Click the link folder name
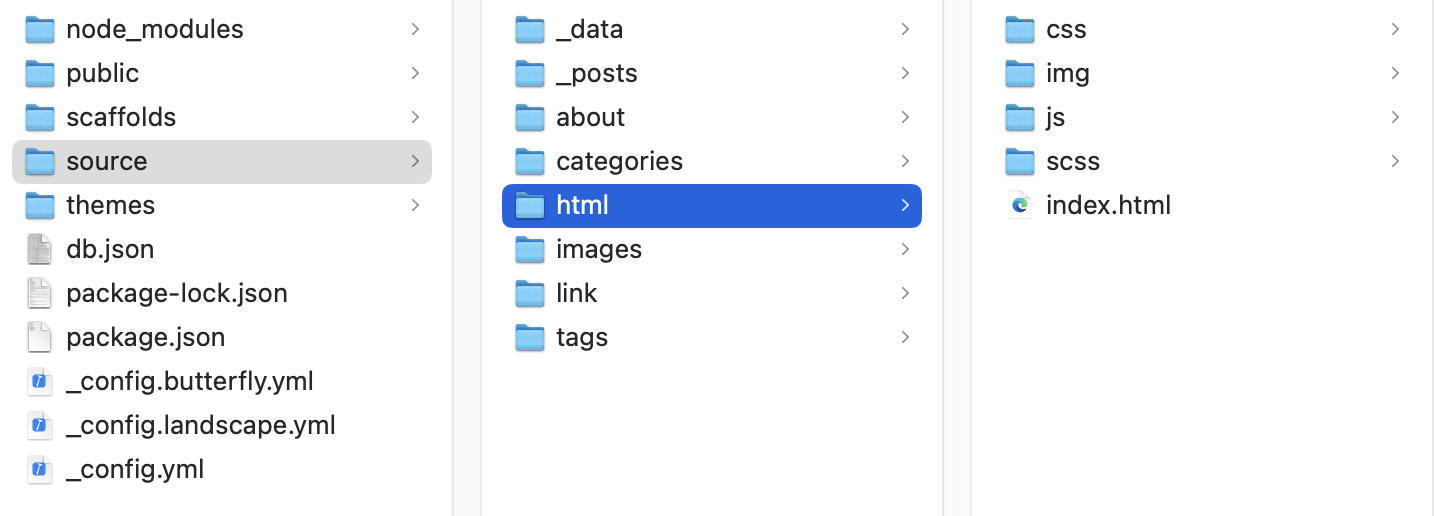 577,293
